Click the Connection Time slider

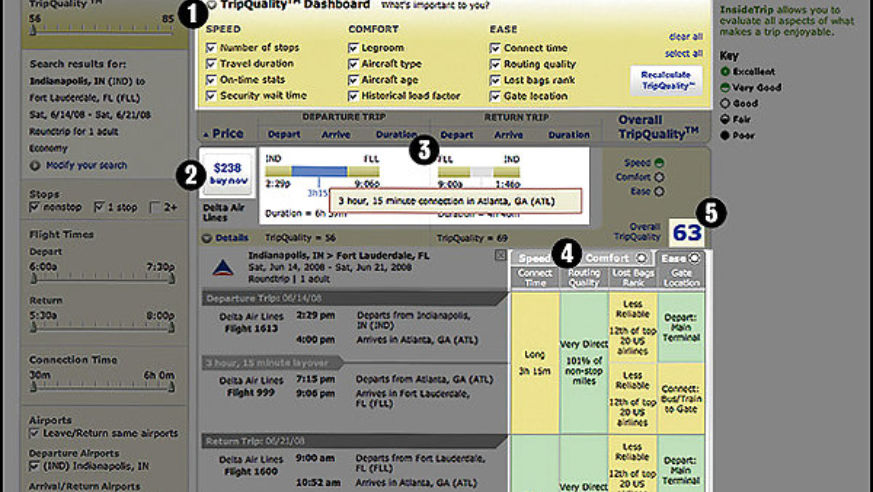coord(102,386)
